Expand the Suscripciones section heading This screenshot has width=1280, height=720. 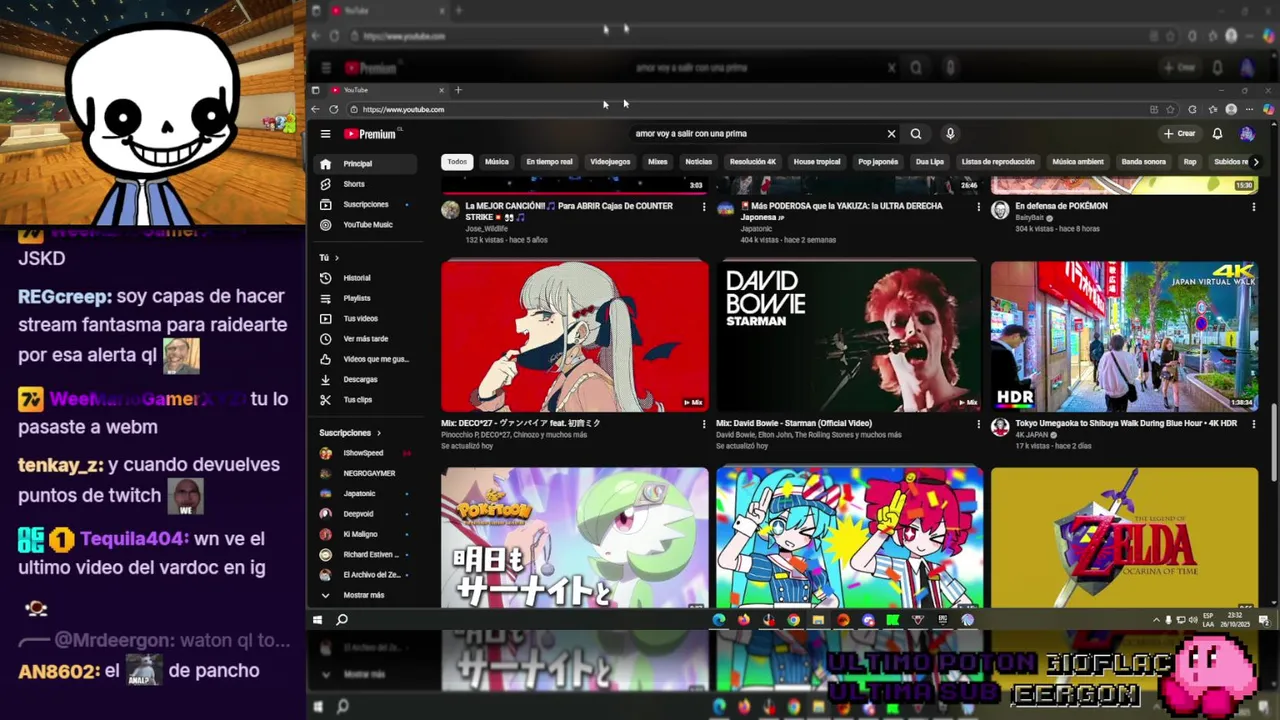pyautogui.click(x=350, y=433)
